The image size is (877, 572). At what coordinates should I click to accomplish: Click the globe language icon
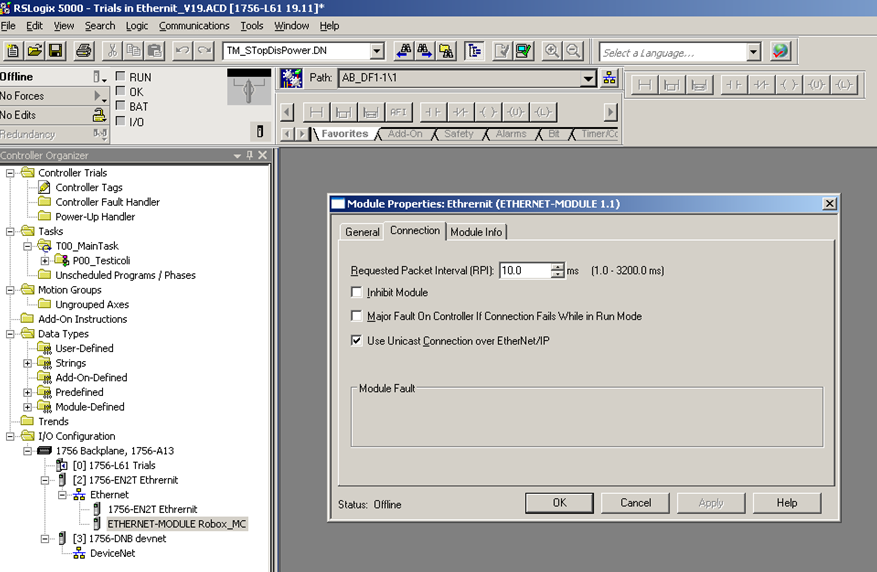(780, 51)
